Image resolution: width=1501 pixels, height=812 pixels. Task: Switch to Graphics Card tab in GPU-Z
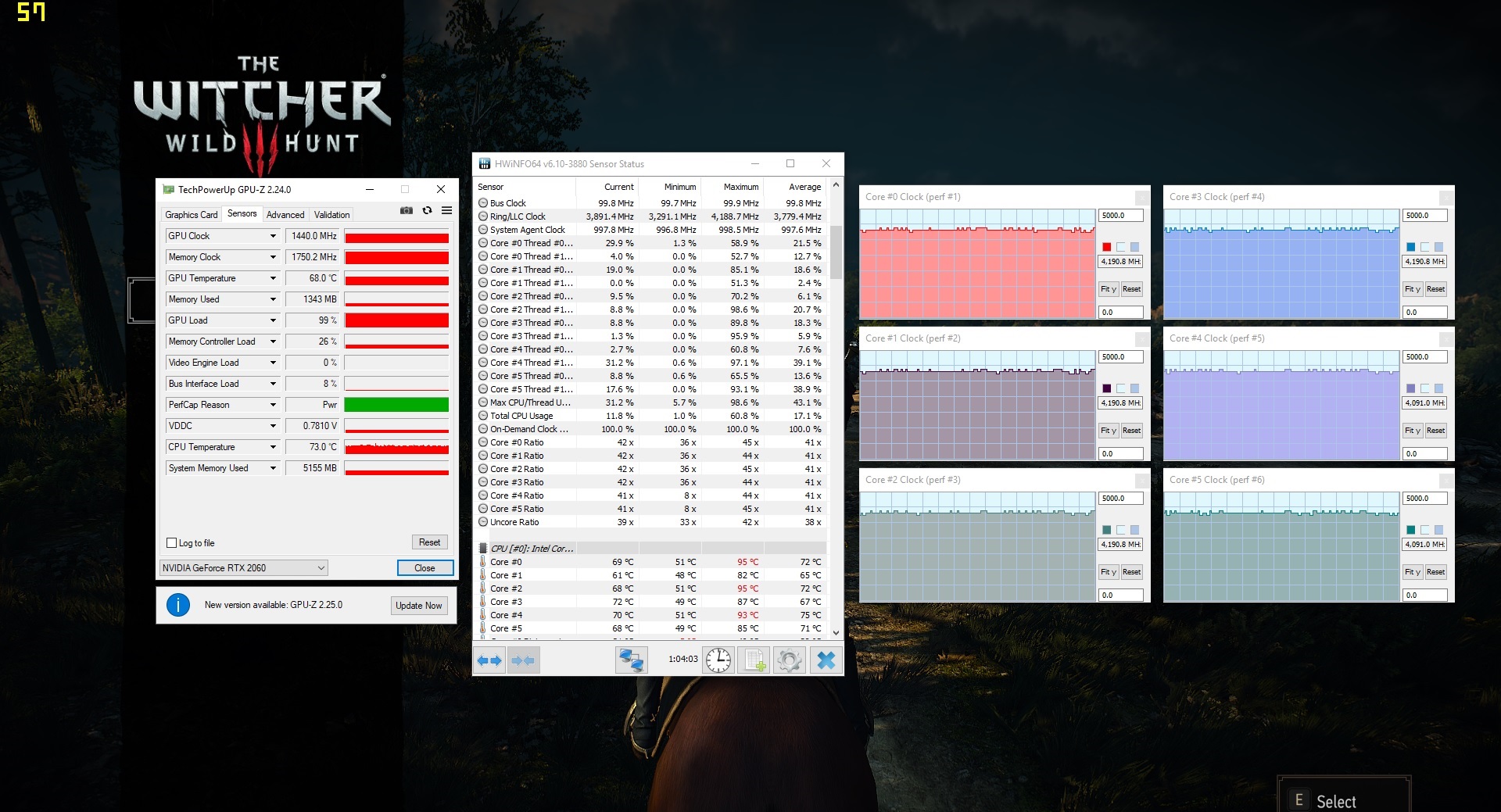click(x=192, y=215)
